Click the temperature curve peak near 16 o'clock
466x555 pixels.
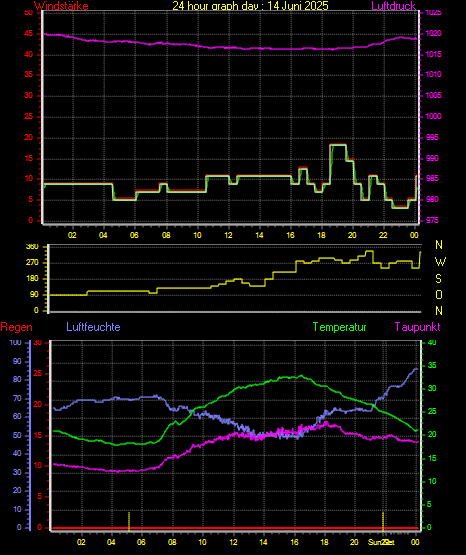click(301, 376)
